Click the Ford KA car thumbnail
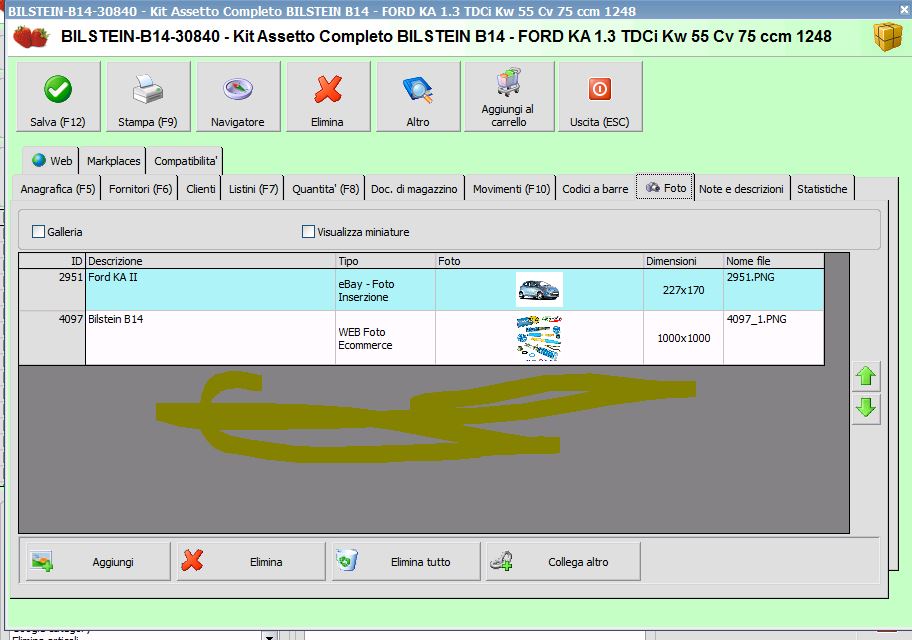The width and height of the screenshot is (912, 640). point(539,289)
